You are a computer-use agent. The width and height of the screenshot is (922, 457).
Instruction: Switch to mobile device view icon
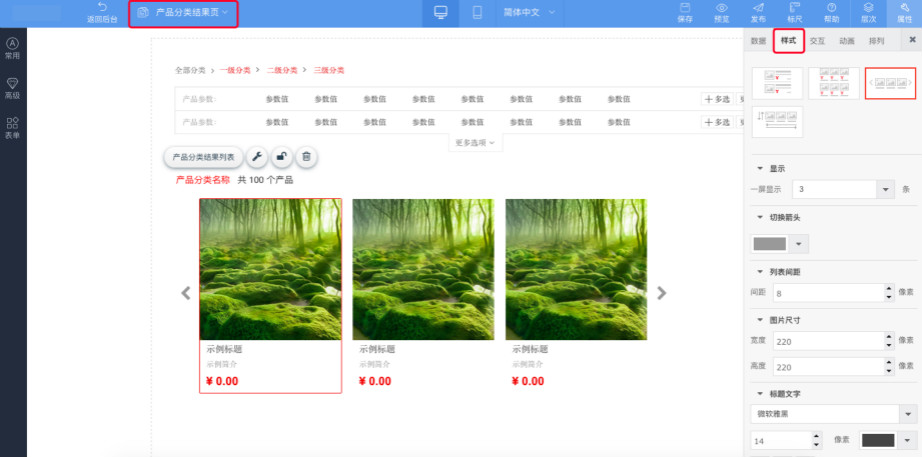click(x=477, y=13)
